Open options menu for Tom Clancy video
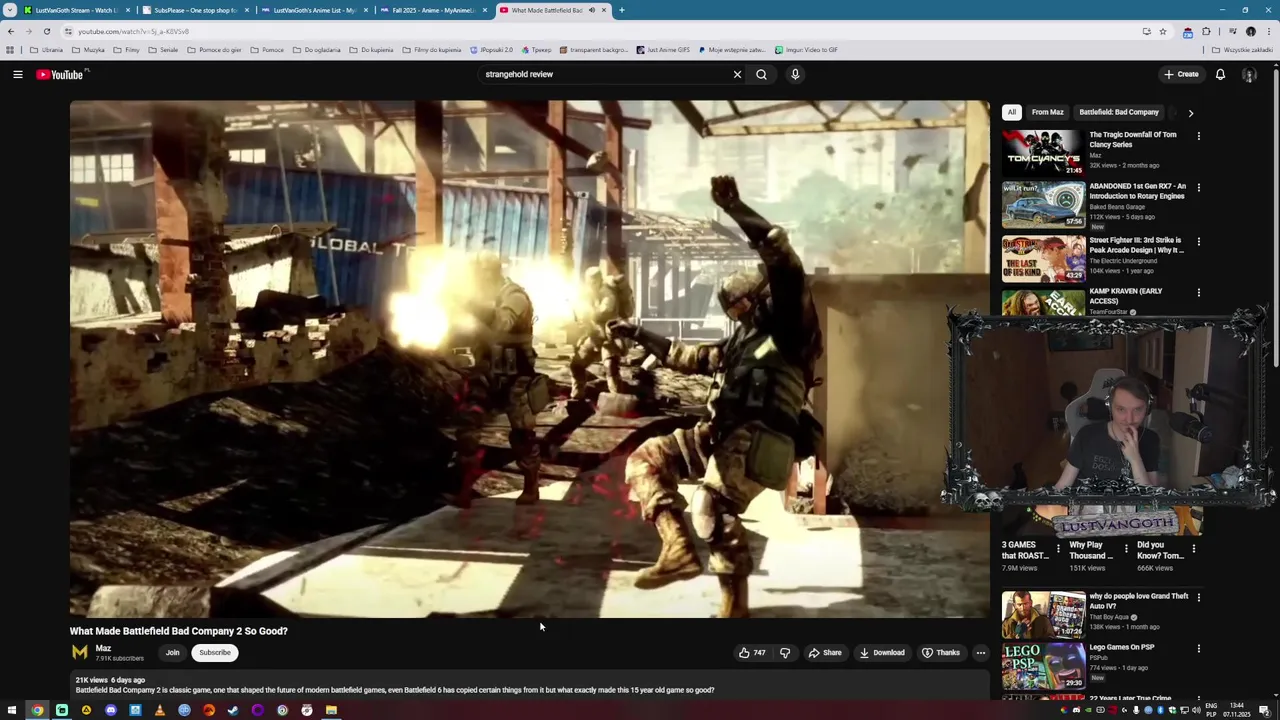Image resolution: width=1280 pixels, height=720 pixels. tap(1198, 136)
